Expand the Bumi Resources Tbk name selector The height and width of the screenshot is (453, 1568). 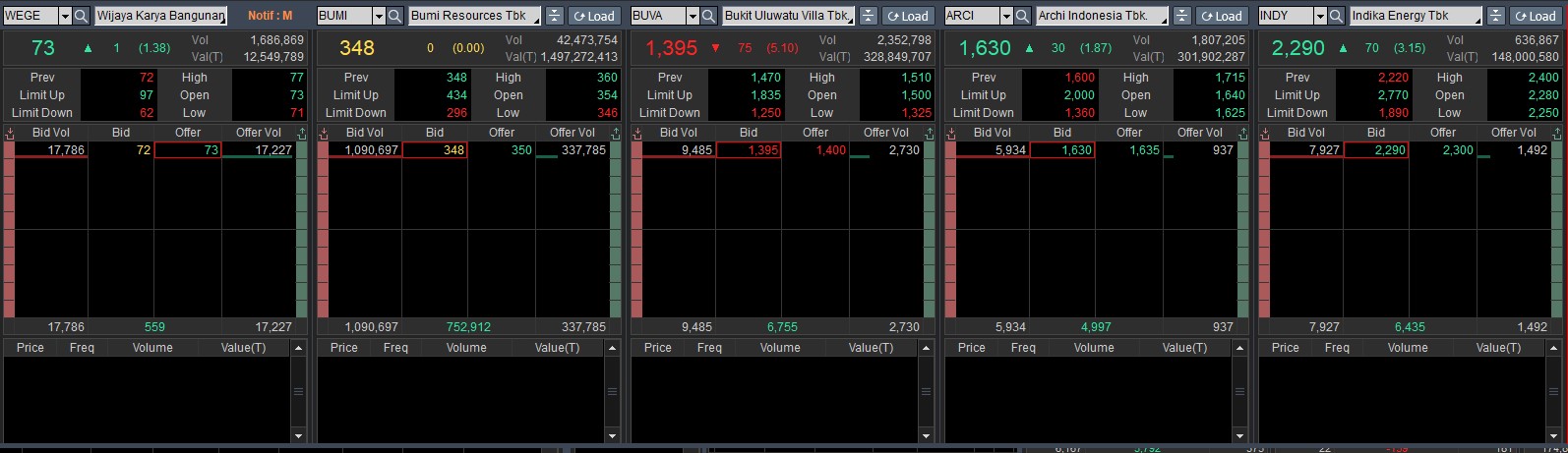pos(536,20)
